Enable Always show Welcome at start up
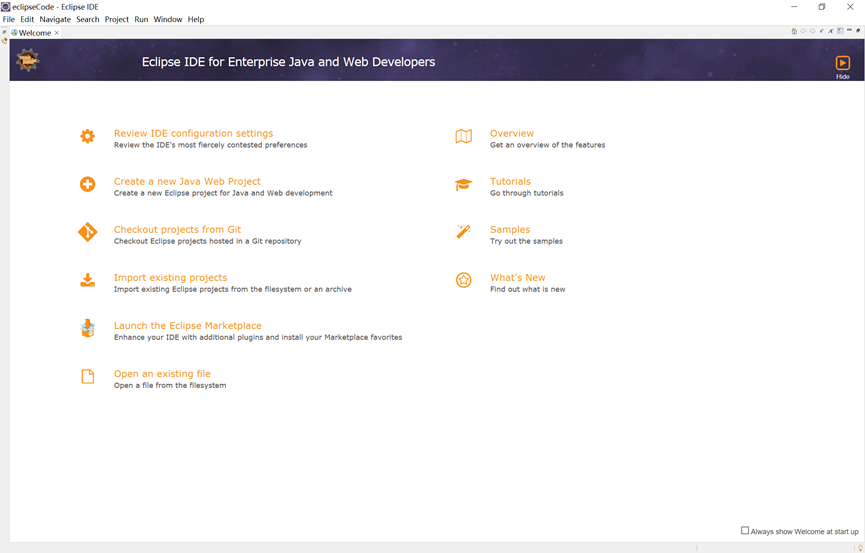The image size is (865, 553). pos(745,530)
